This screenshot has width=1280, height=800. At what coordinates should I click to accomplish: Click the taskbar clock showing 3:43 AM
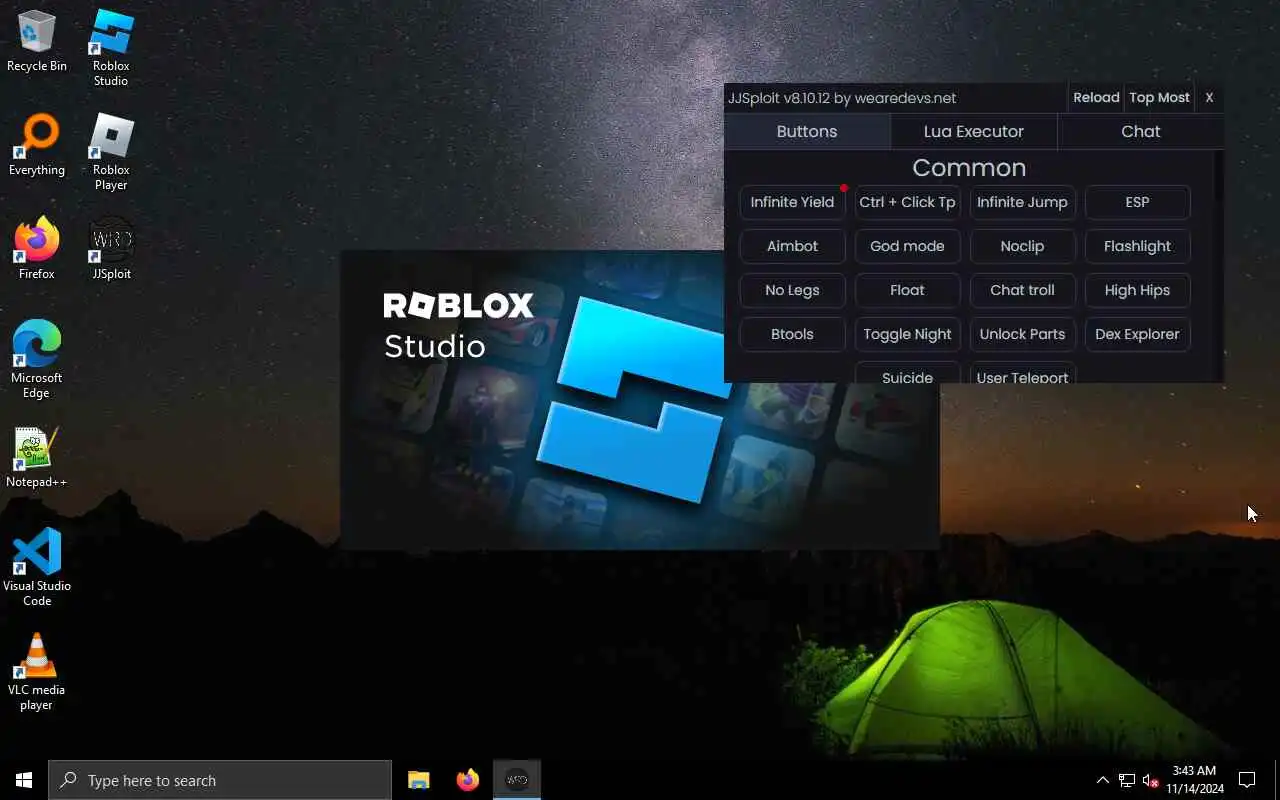(1194, 780)
